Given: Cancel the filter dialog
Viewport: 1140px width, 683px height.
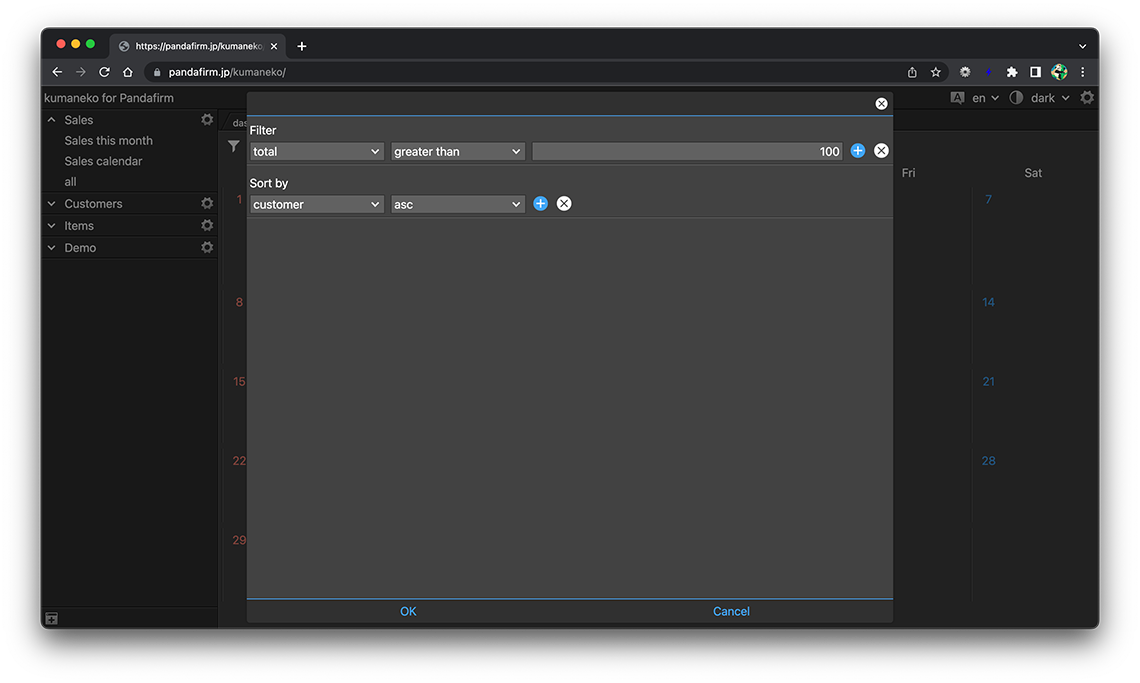Looking at the screenshot, I should [x=731, y=612].
